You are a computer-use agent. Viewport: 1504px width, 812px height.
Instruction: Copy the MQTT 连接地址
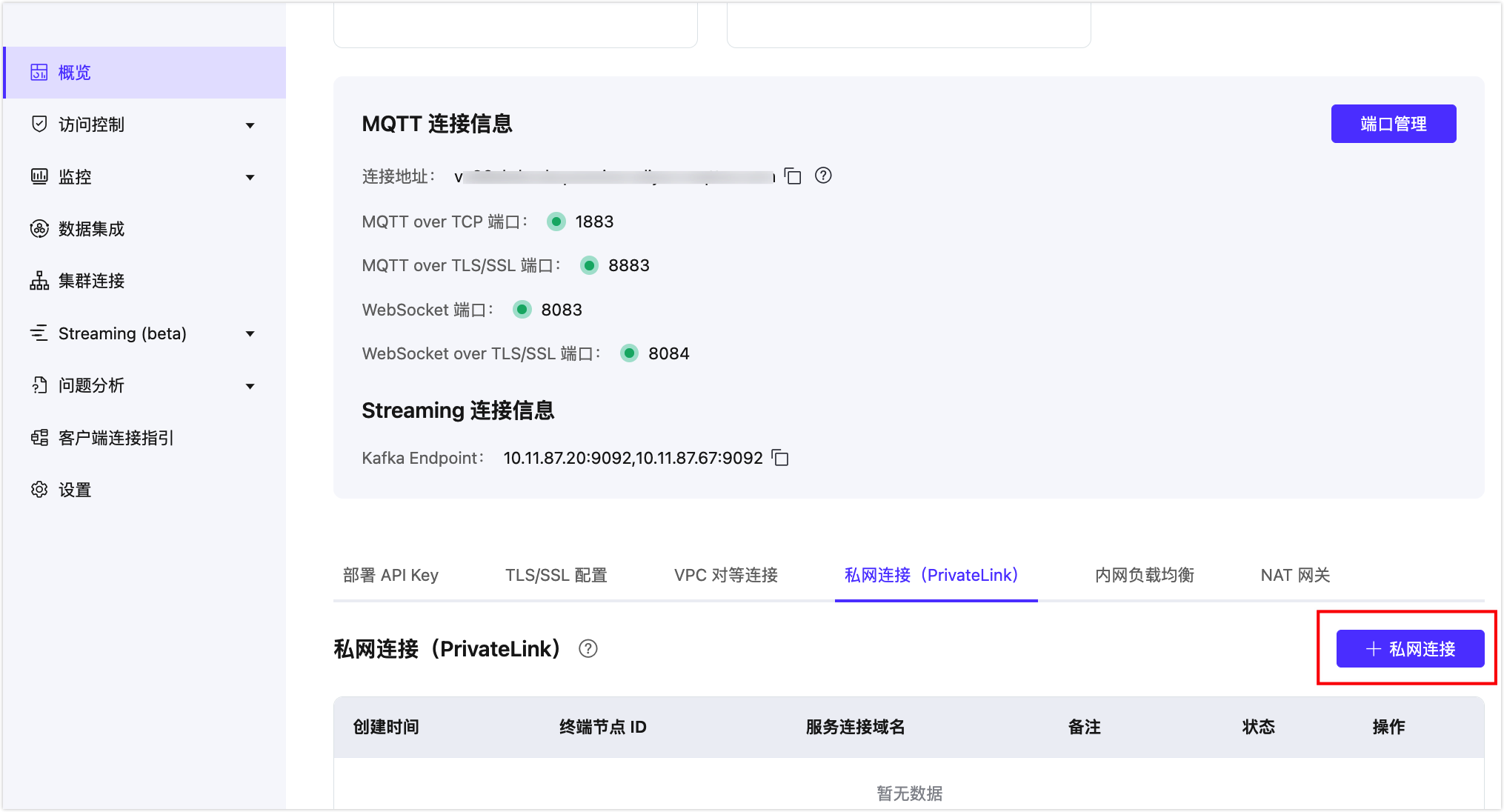click(793, 176)
